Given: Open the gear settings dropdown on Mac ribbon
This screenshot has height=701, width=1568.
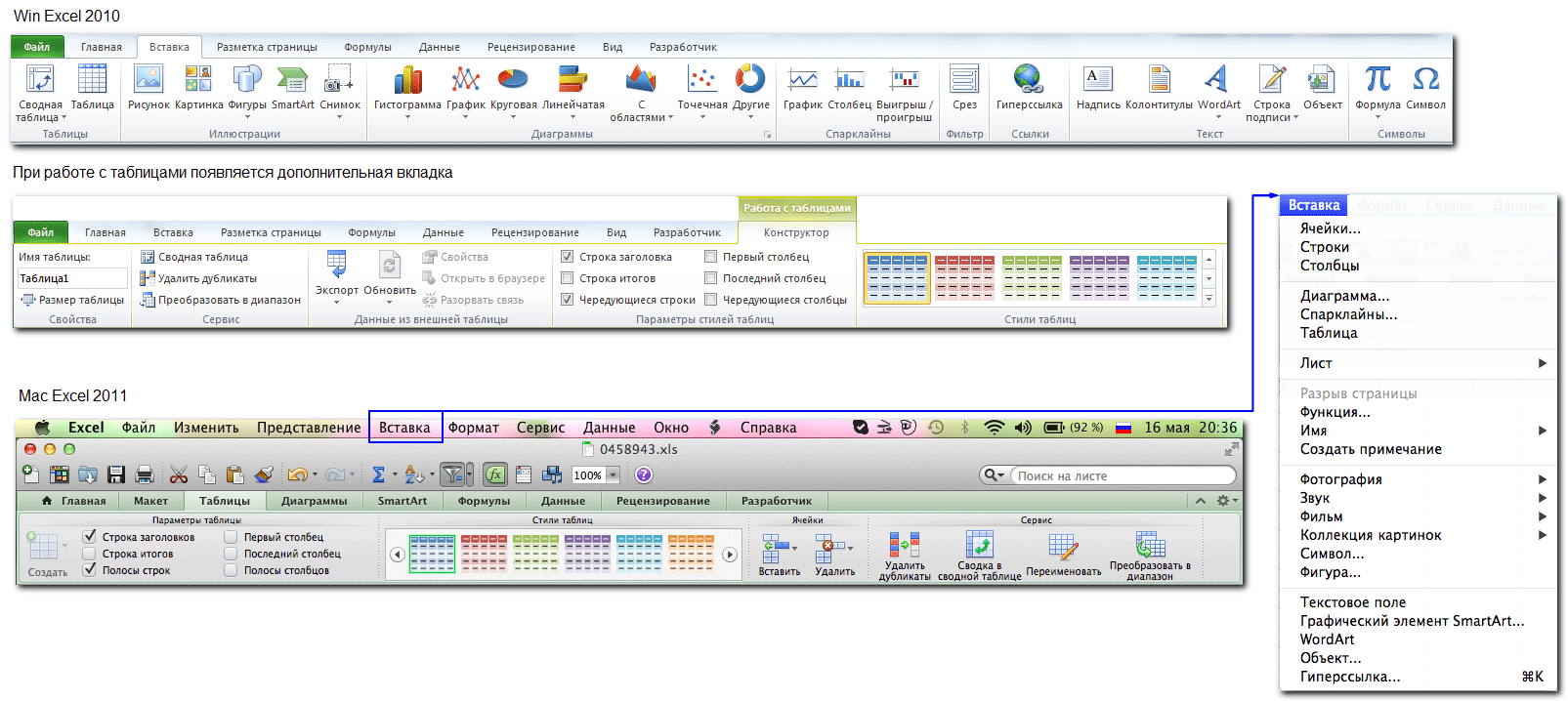Looking at the screenshot, I should pos(1227,501).
